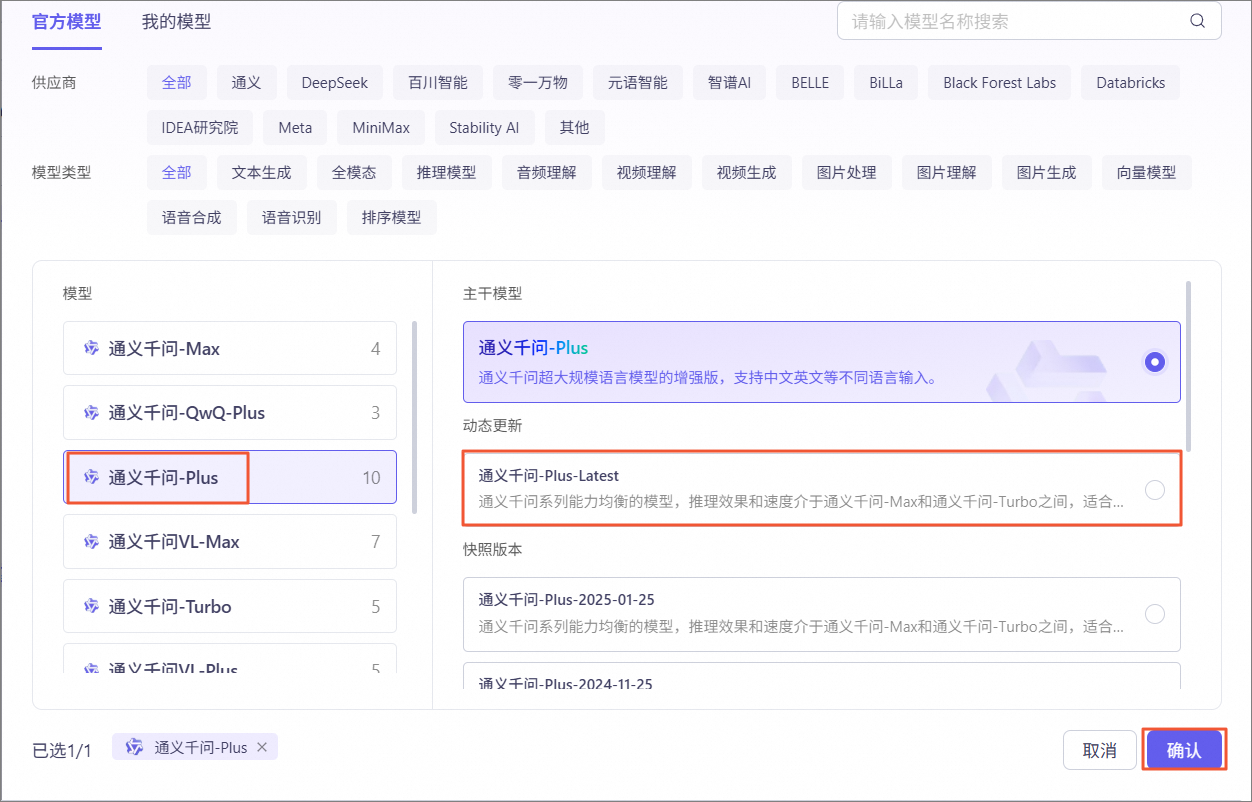Filter model type by 图片处理
Screen dimensions: 1252x802
tap(847, 173)
